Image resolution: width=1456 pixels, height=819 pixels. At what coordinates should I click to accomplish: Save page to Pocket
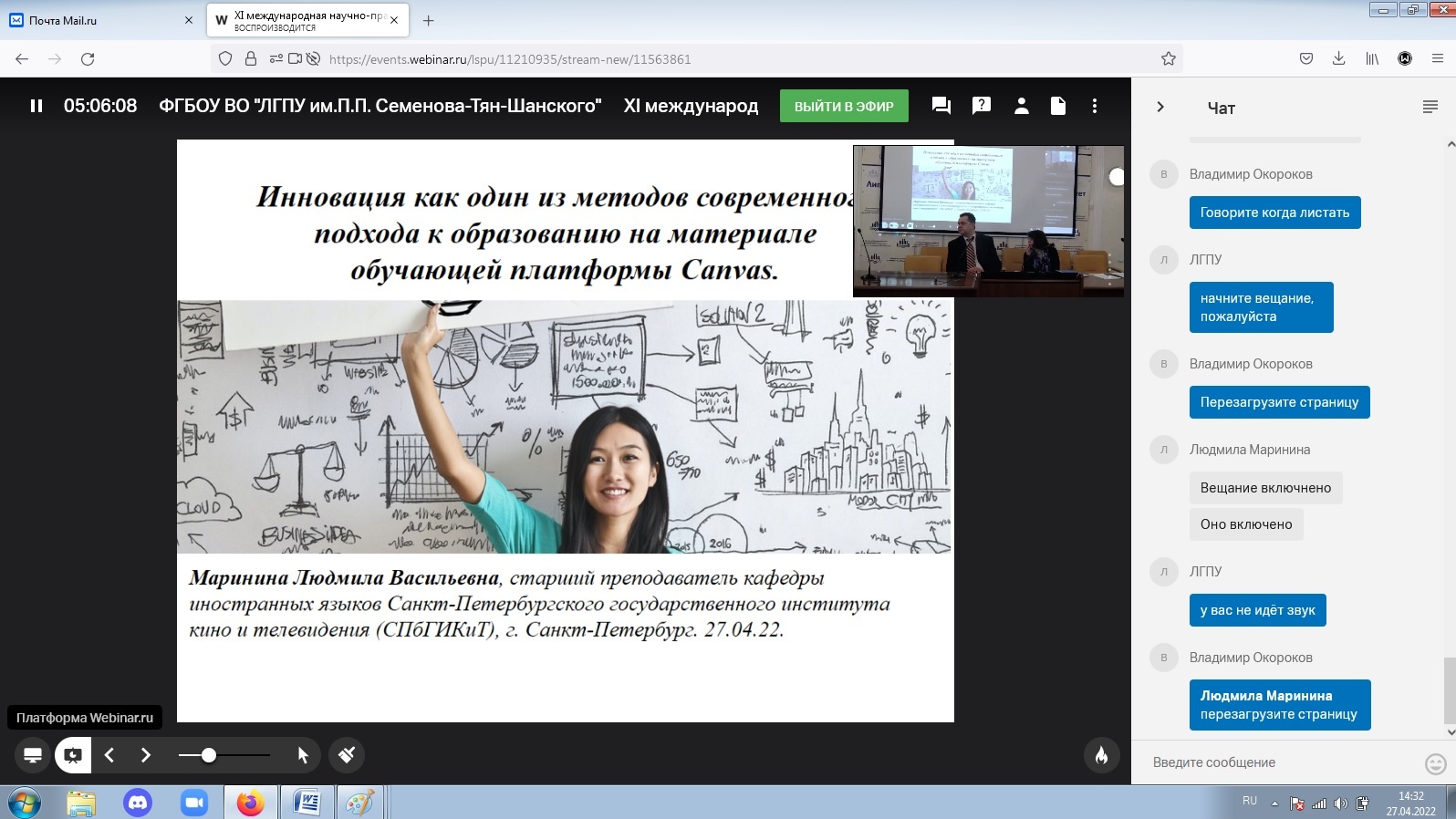point(1306,59)
